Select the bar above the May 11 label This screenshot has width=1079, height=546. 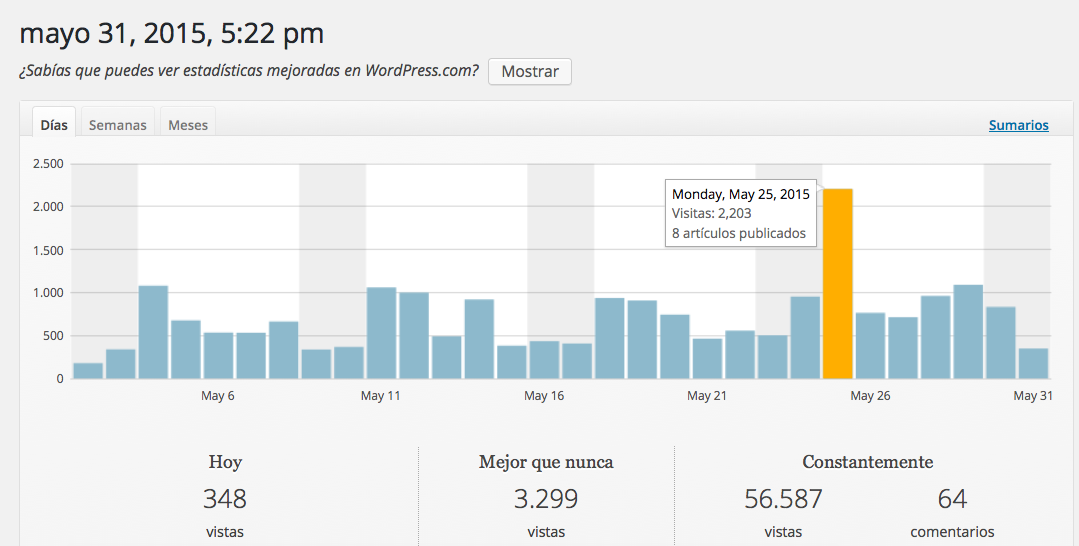click(x=381, y=333)
